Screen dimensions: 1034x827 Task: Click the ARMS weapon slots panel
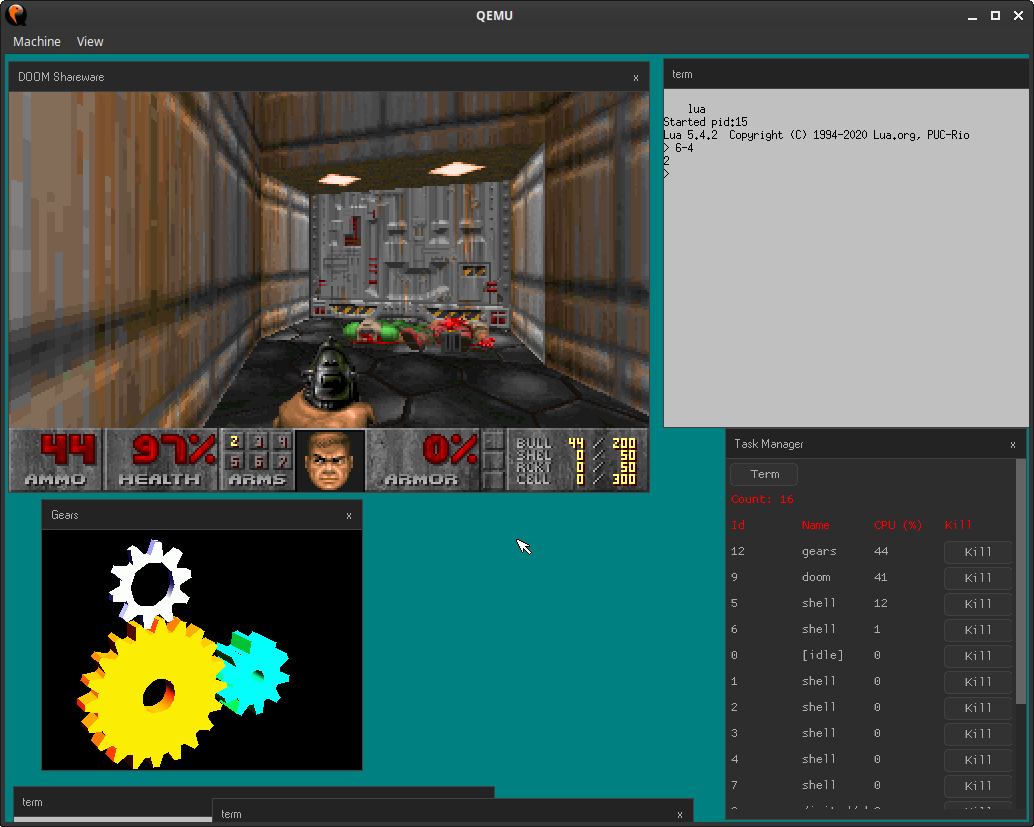click(x=257, y=460)
